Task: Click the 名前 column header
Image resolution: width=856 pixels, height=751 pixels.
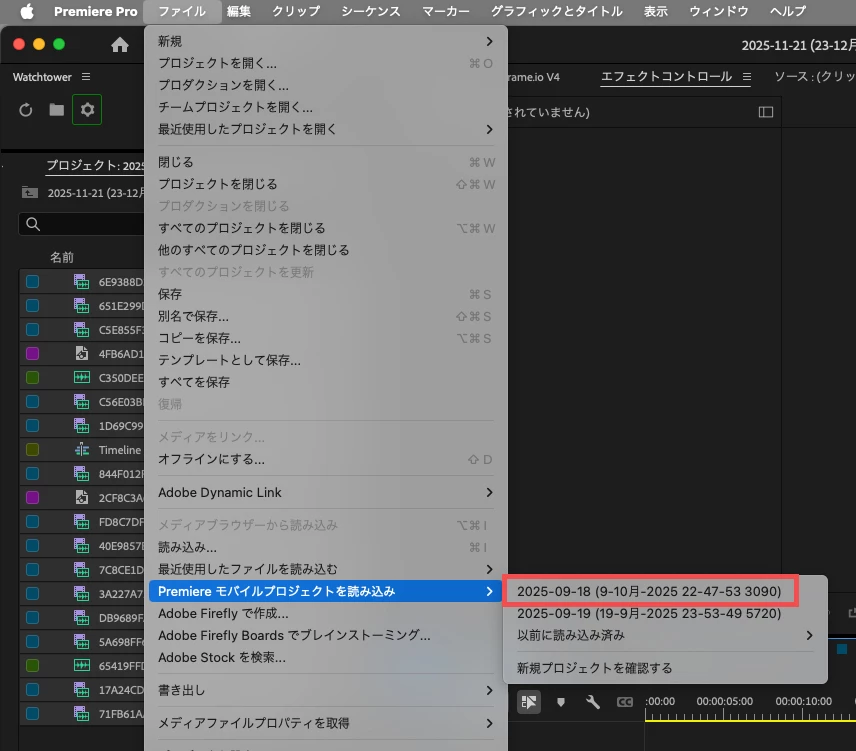Action: click(x=62, y=258)
